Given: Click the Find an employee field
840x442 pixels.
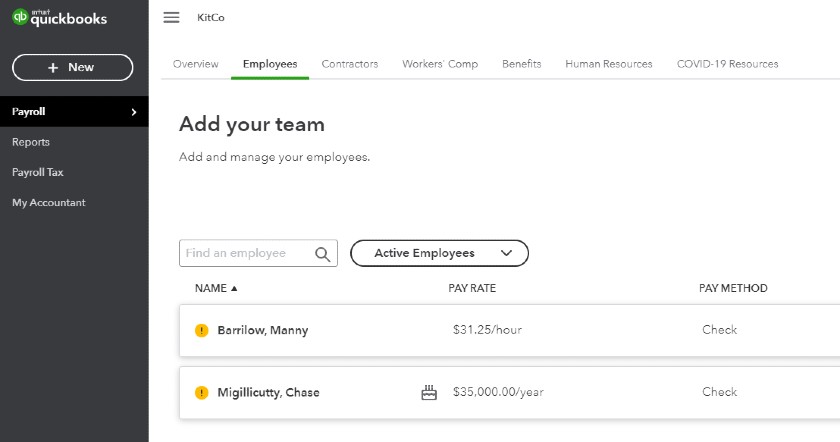Looking at the screenshot, I should pos(258,253).
